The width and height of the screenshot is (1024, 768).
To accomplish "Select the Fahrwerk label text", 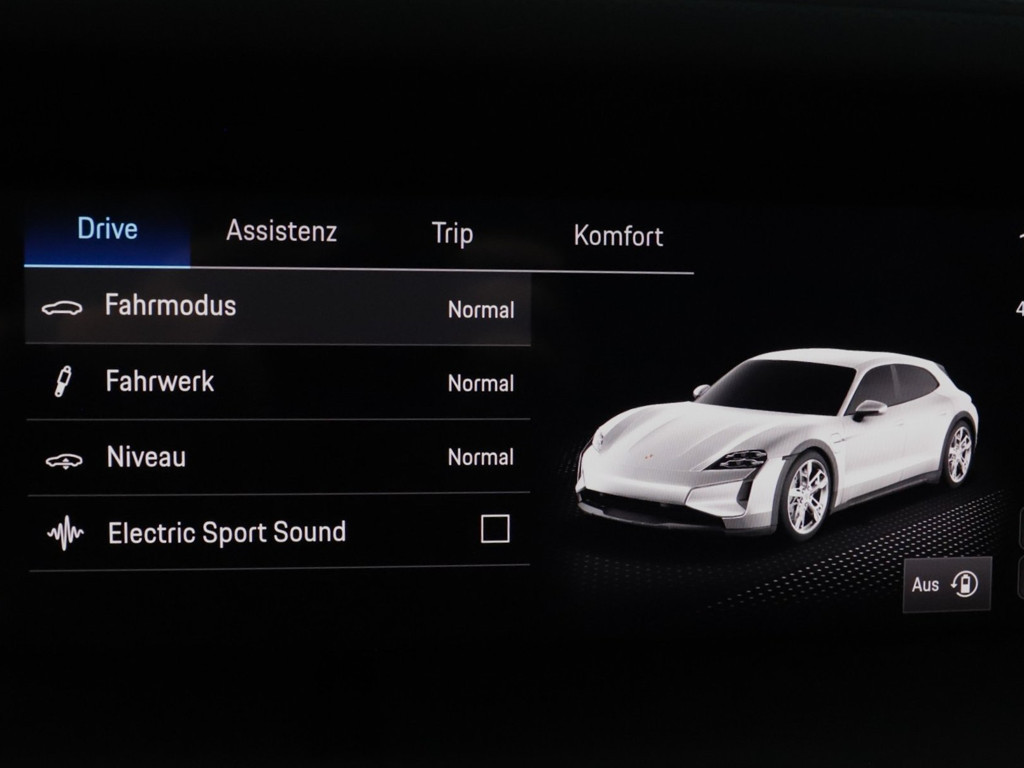I will (x=160, y=381).
